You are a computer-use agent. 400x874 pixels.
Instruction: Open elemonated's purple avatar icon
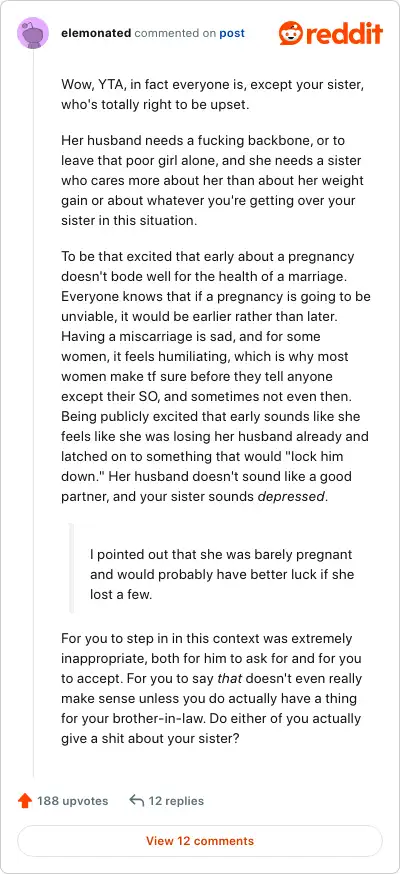pyautogui.click(x=33, y=33)
